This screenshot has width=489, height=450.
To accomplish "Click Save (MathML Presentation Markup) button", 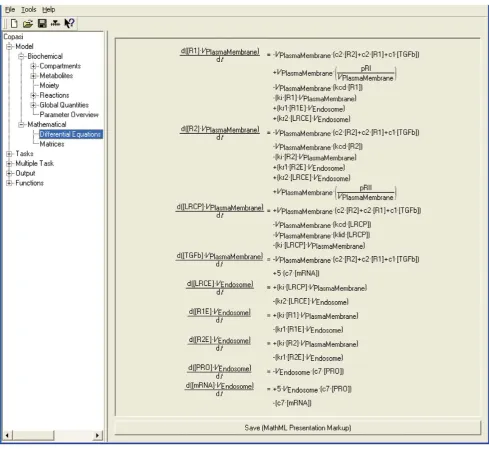I will [298, 428].
